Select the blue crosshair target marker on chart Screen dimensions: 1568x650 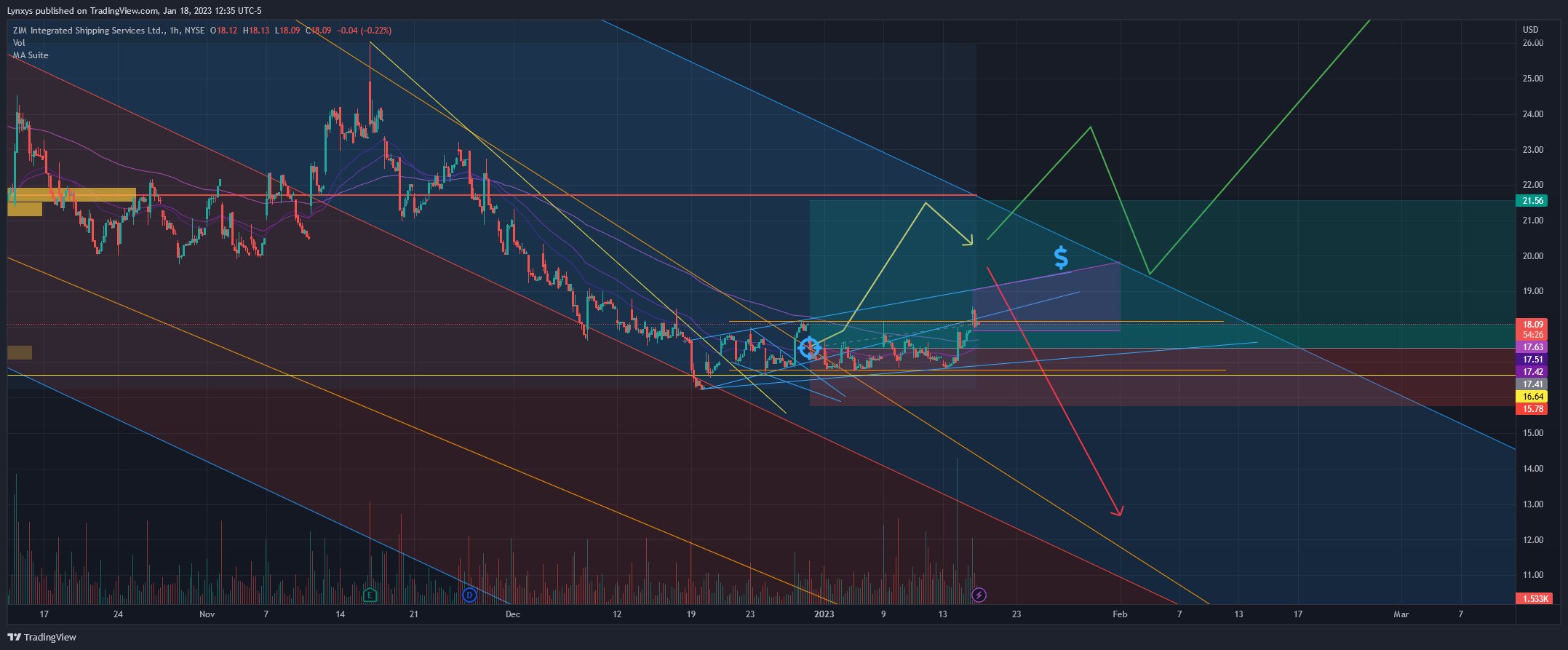(x=809, y=349)
